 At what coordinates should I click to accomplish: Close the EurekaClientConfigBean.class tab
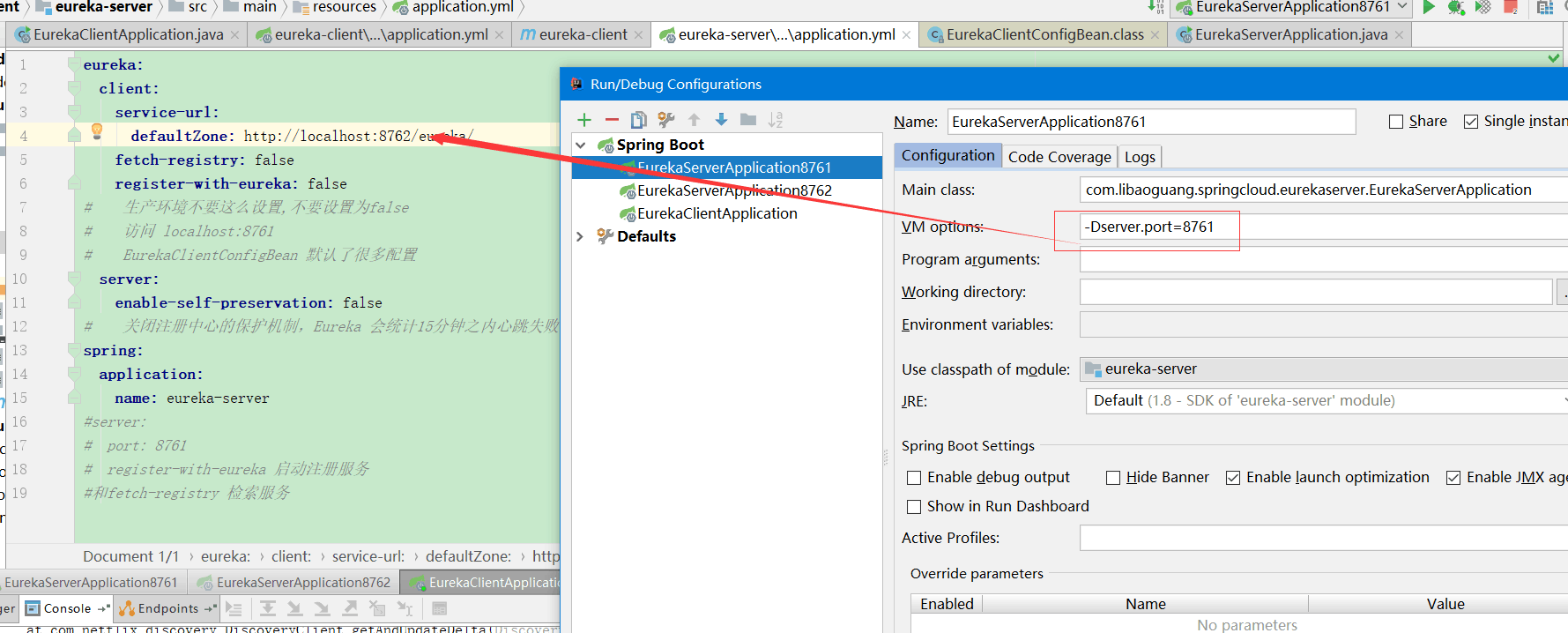[1155, 35]
